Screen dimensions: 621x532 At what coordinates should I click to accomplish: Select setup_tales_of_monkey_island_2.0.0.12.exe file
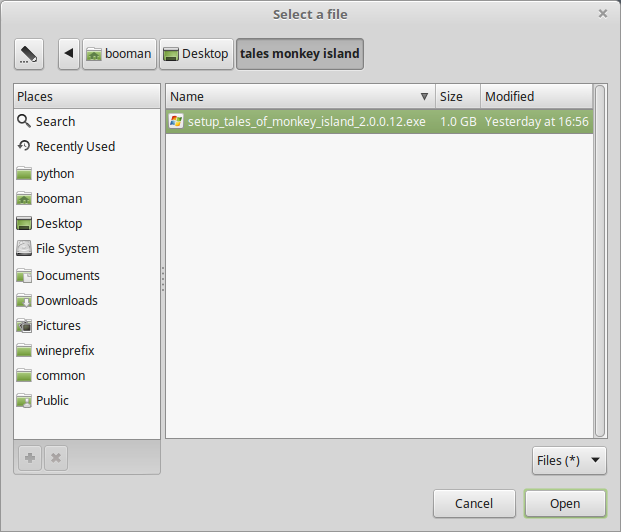[x=379, y=121]
